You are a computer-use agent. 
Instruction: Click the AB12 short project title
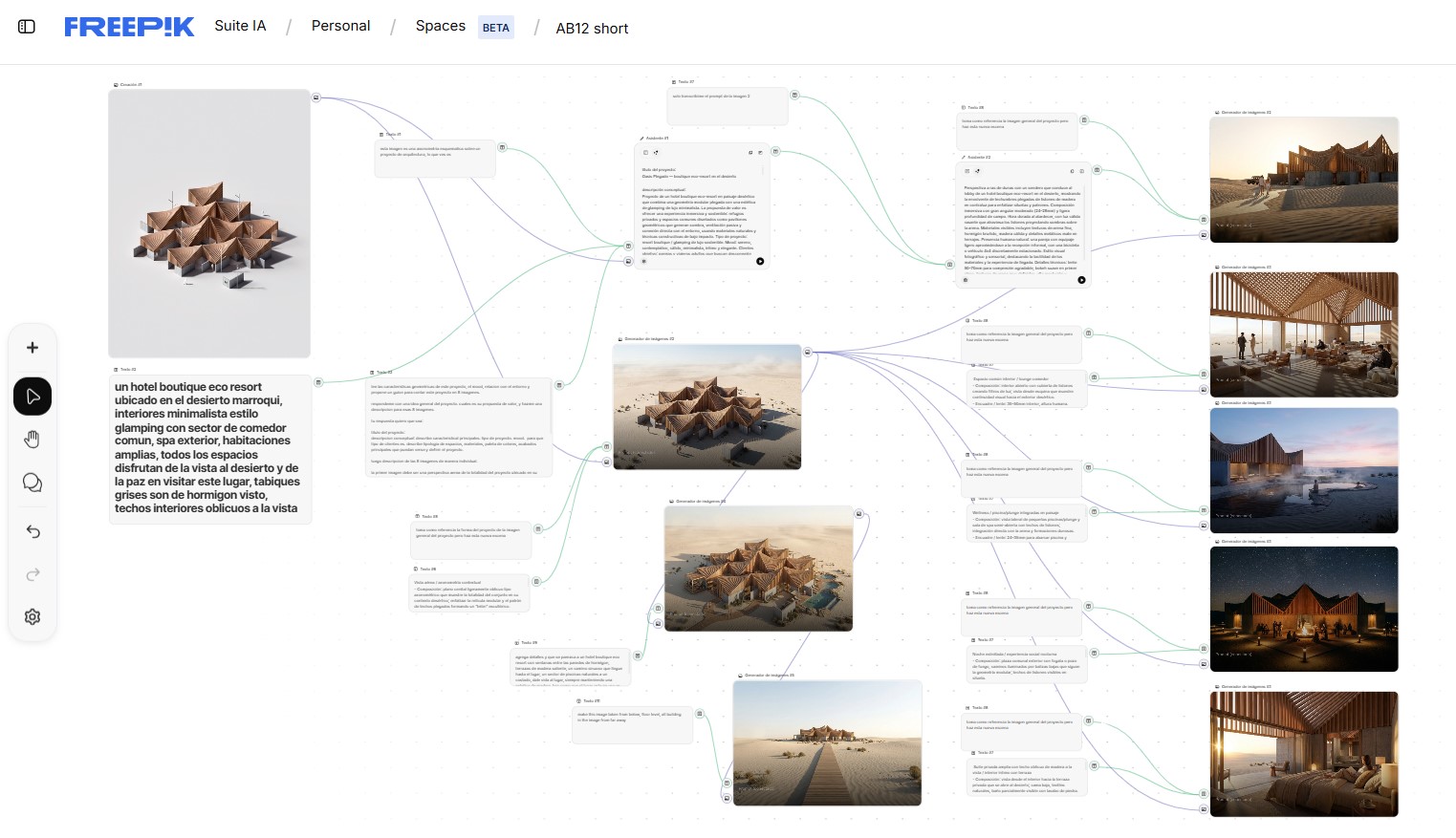click(x=592, y=29)
